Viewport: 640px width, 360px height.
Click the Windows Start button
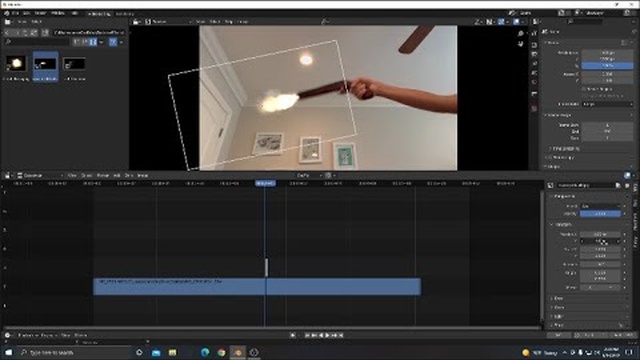[x=8, y=352]
